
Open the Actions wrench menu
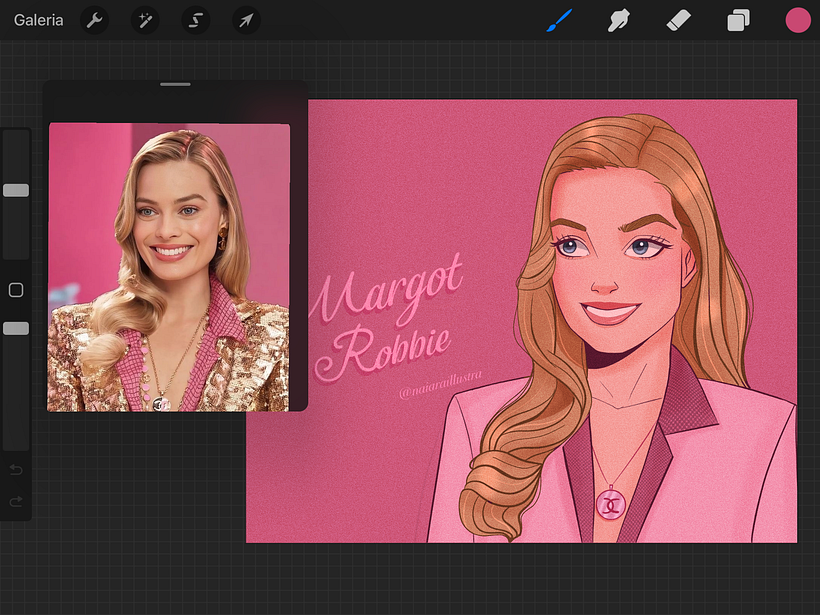[94, 20]
